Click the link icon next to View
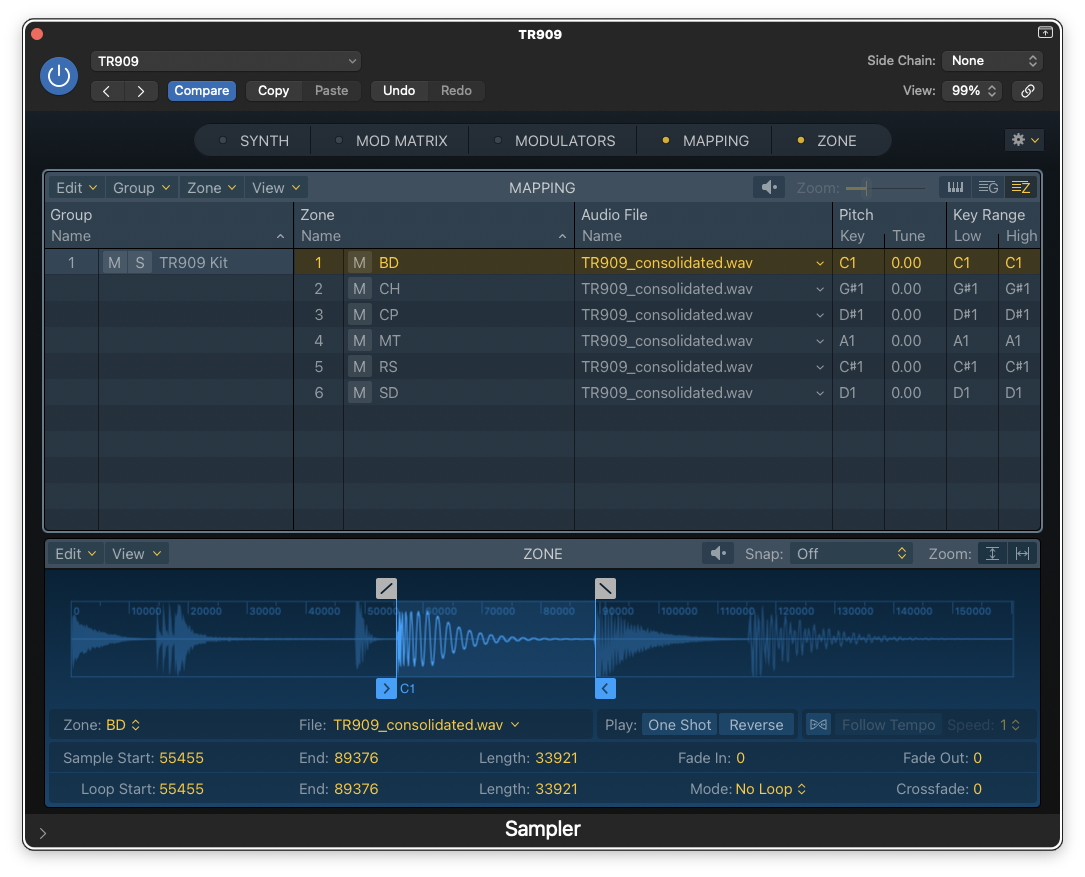Screen dimensions: 1085x877 [1028, 91]
